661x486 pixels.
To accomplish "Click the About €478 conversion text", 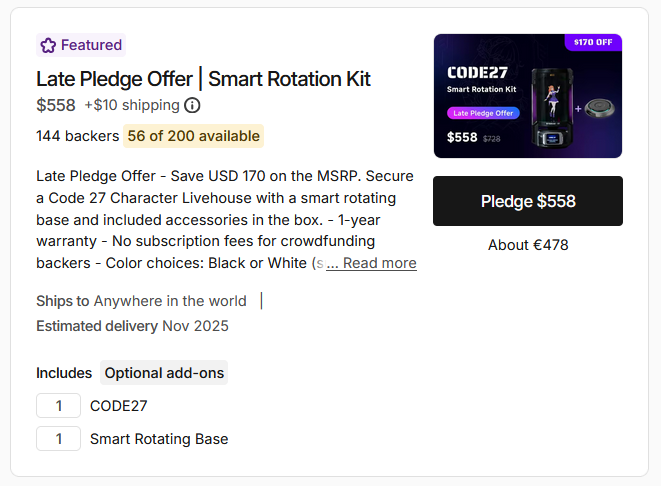I will coord(528,245).
